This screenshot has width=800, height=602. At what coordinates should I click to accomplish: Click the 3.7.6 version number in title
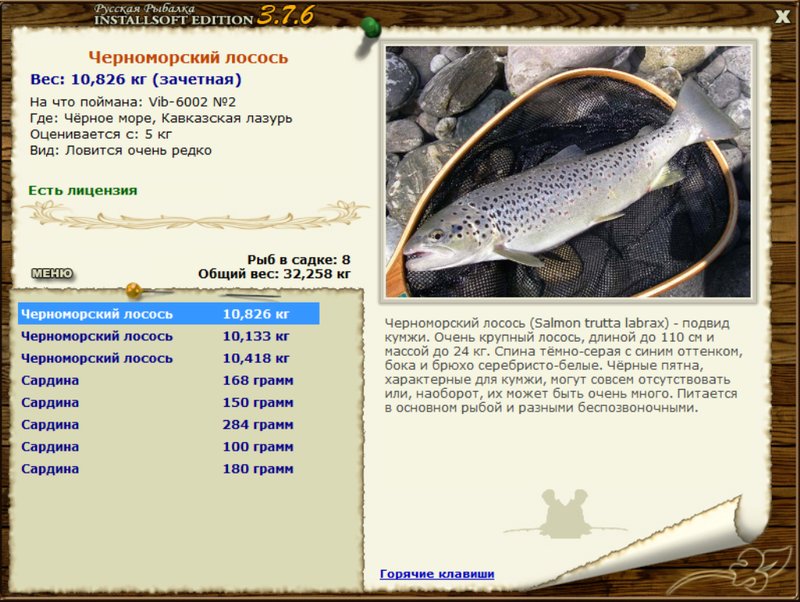click(285, 15)
